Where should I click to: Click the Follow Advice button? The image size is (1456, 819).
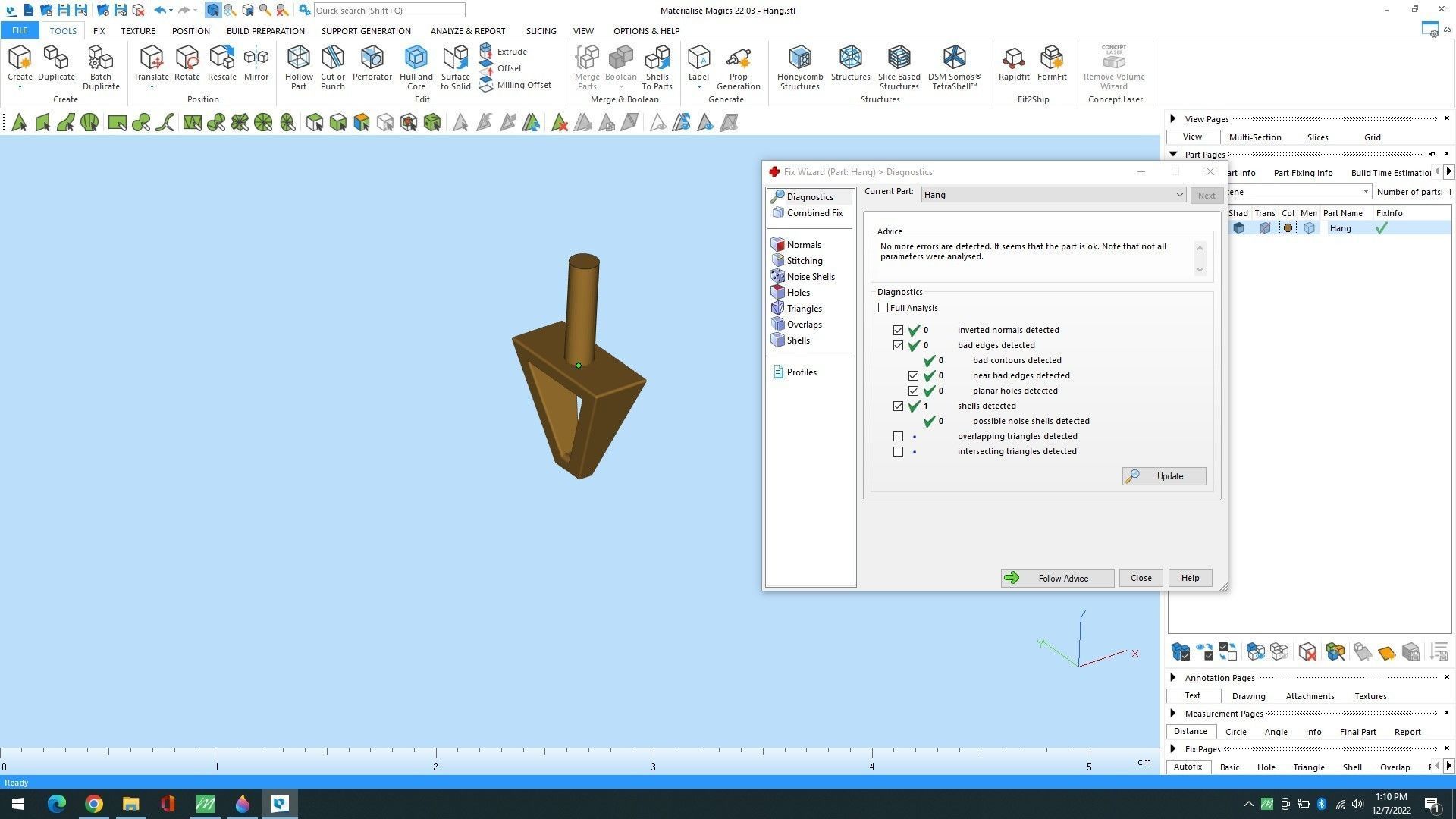pos(1057,579)
